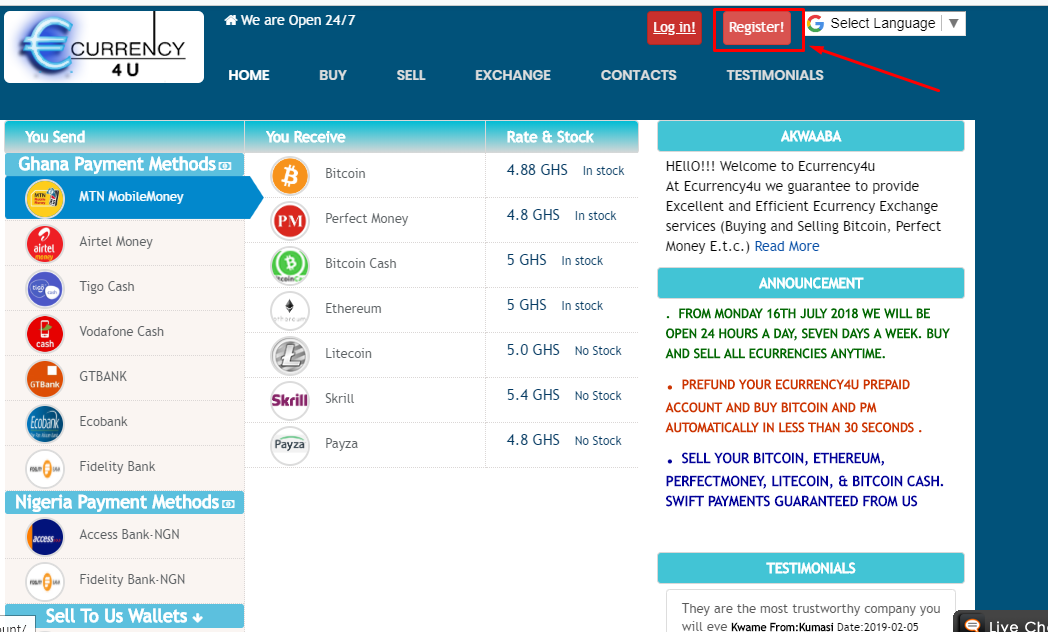The image size is (1048, 632).
Task: Click the ANNOUNCEMENT panel header
Action: (811, 283)
